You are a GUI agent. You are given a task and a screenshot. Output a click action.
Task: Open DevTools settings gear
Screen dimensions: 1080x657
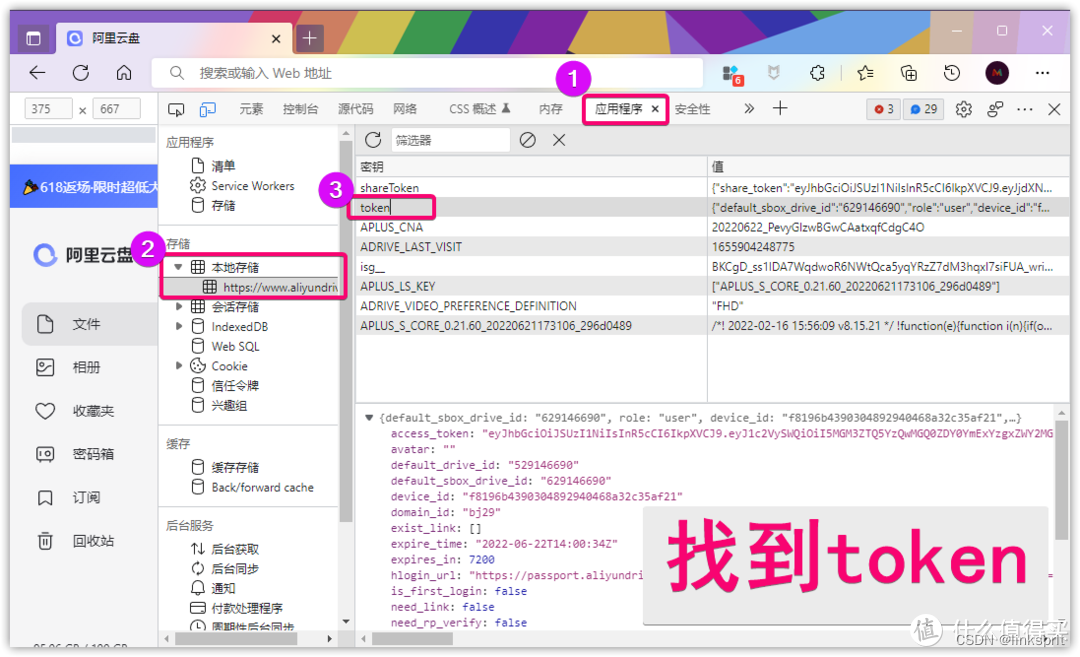(x=964, y=109)
